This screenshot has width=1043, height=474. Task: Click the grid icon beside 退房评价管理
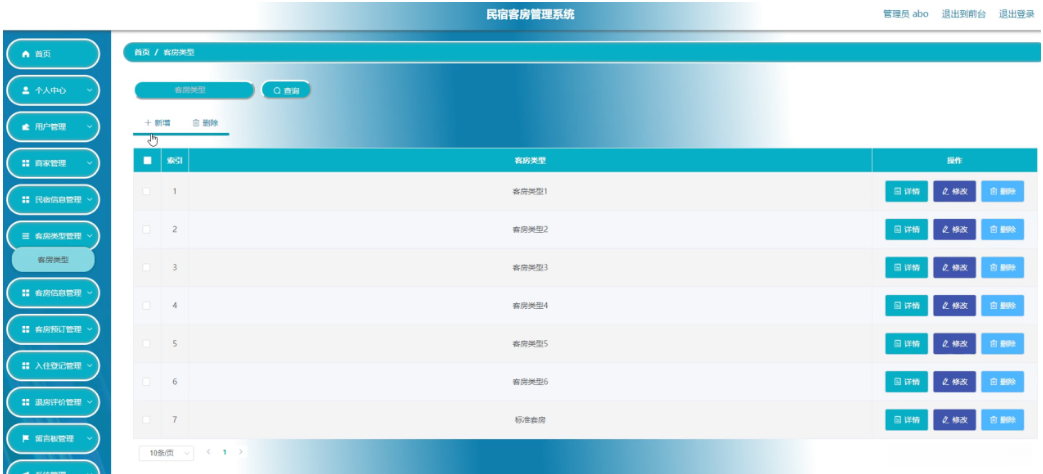point(26,402)
